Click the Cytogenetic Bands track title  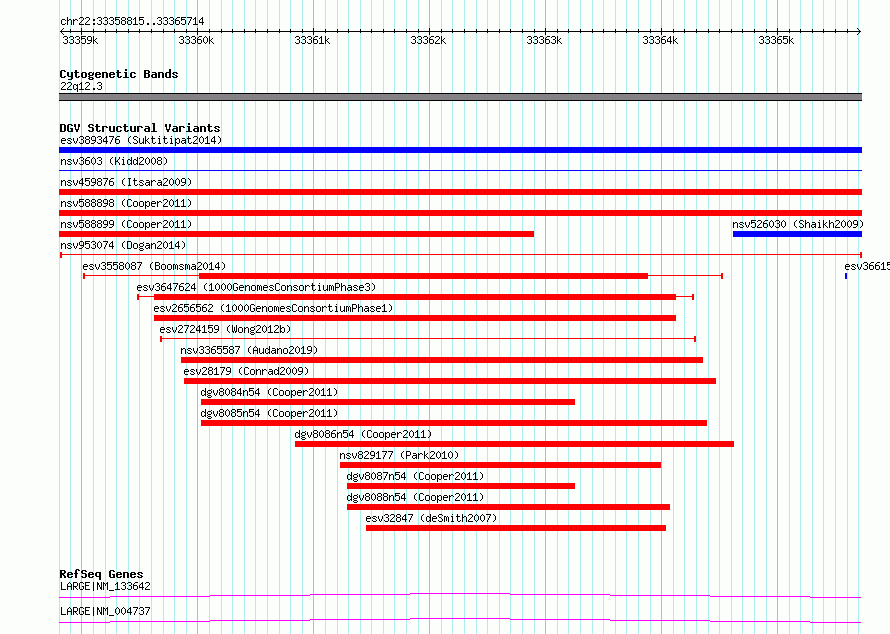pos(119,74)
